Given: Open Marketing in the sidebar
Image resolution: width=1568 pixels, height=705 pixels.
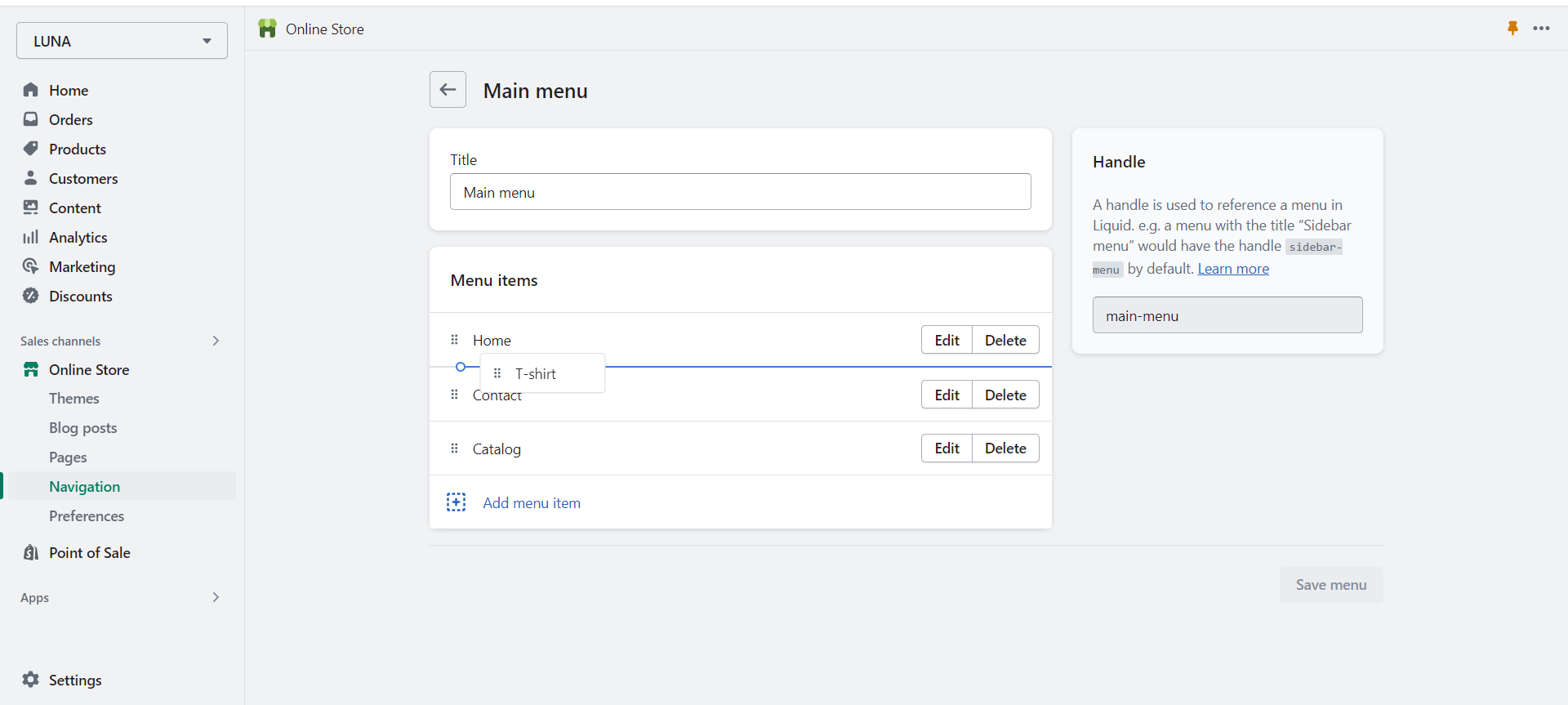Looking at the screenshot, I should coord(82,266).
